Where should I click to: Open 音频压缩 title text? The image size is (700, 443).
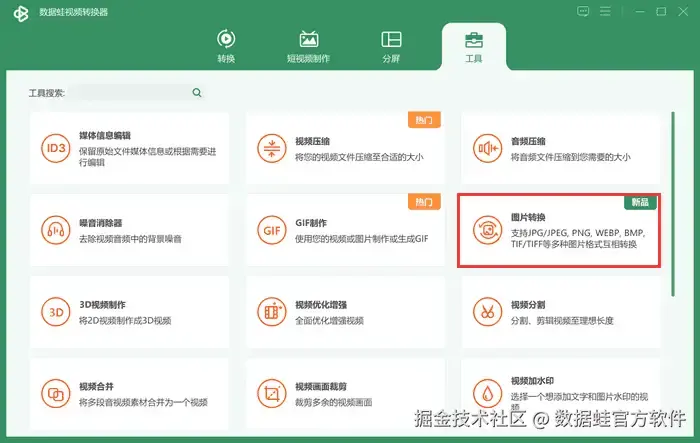coord(528,141)
